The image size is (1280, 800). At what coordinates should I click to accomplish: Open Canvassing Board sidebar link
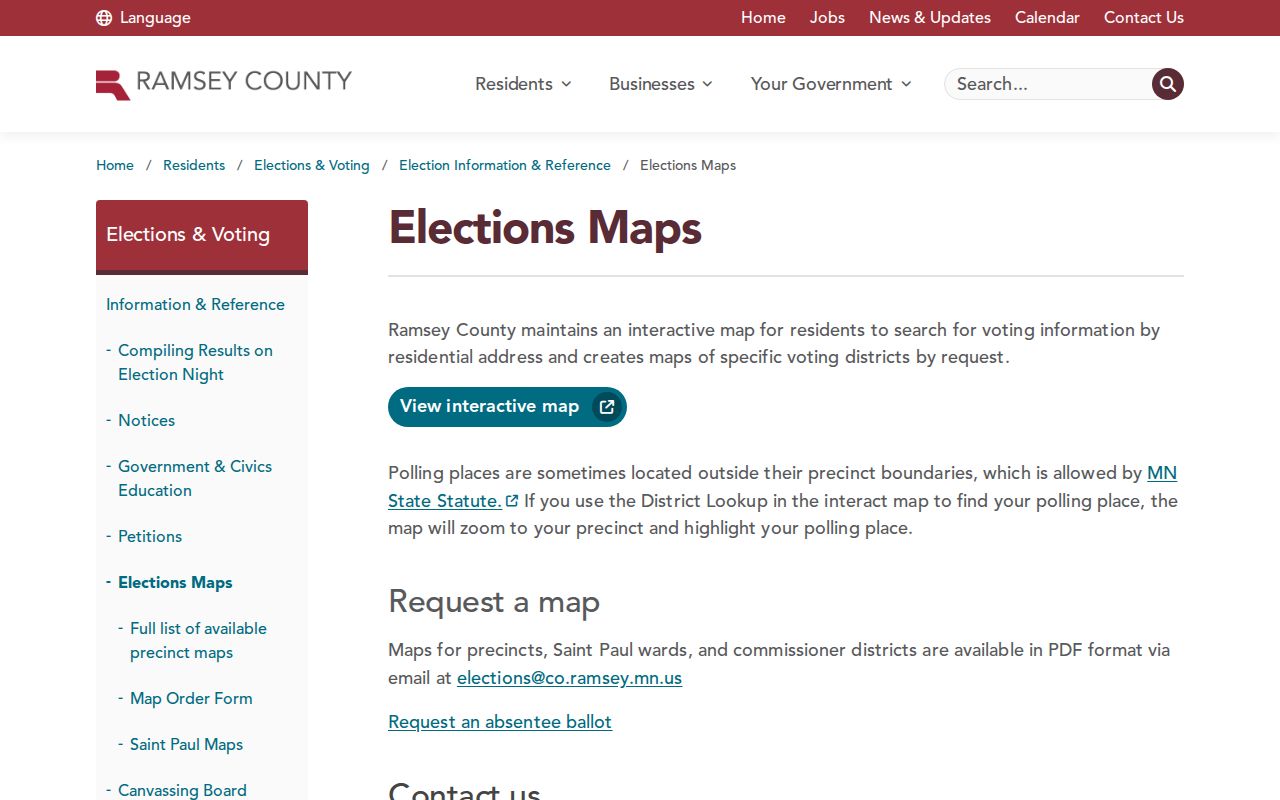tap(182, 790)
